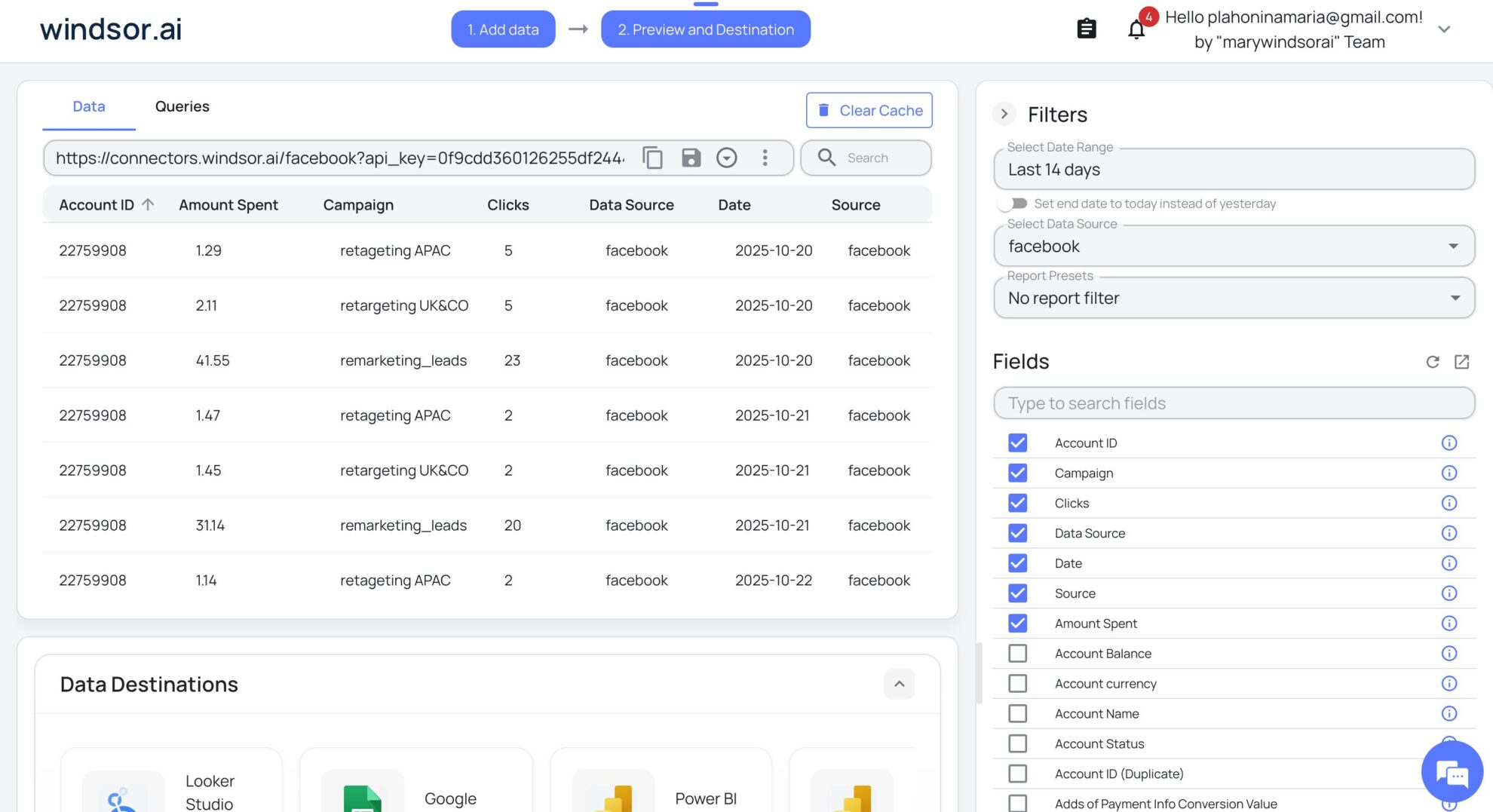This screenshot has height=812, width=1493.
Task: Click the Type to search fields box
Action: point(1234,403)
